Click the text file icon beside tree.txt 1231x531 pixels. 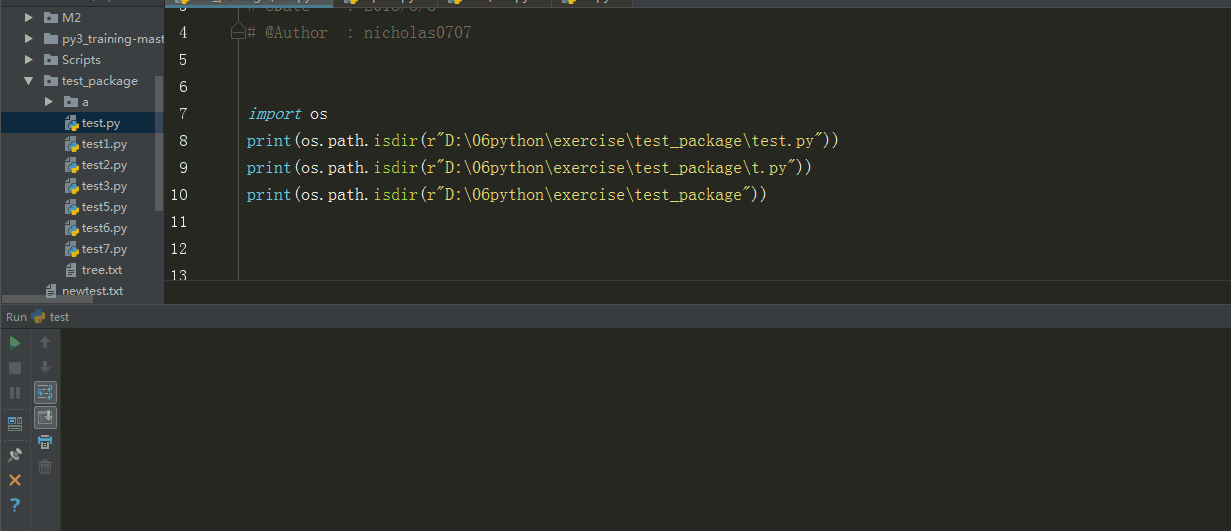71,270
